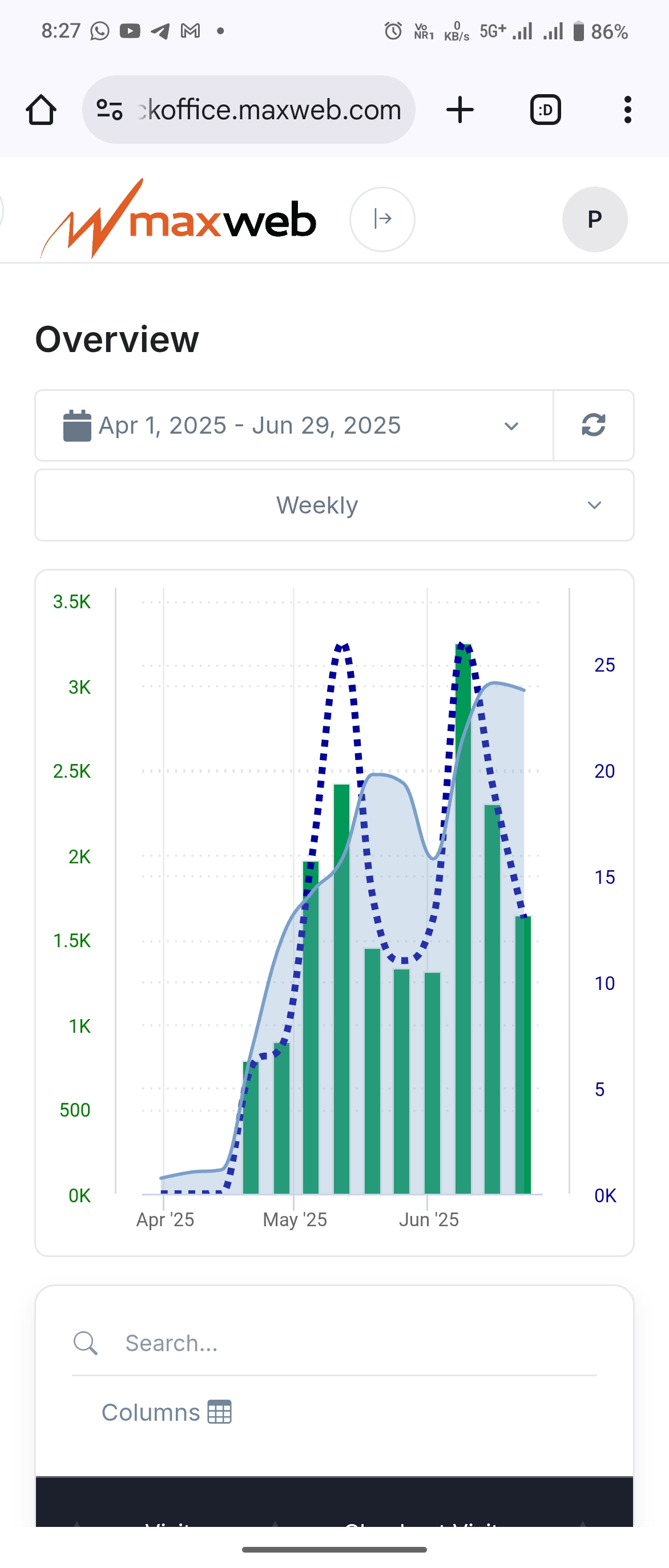Tap the backoffice.maxweb.com address bar

[249, 110]
